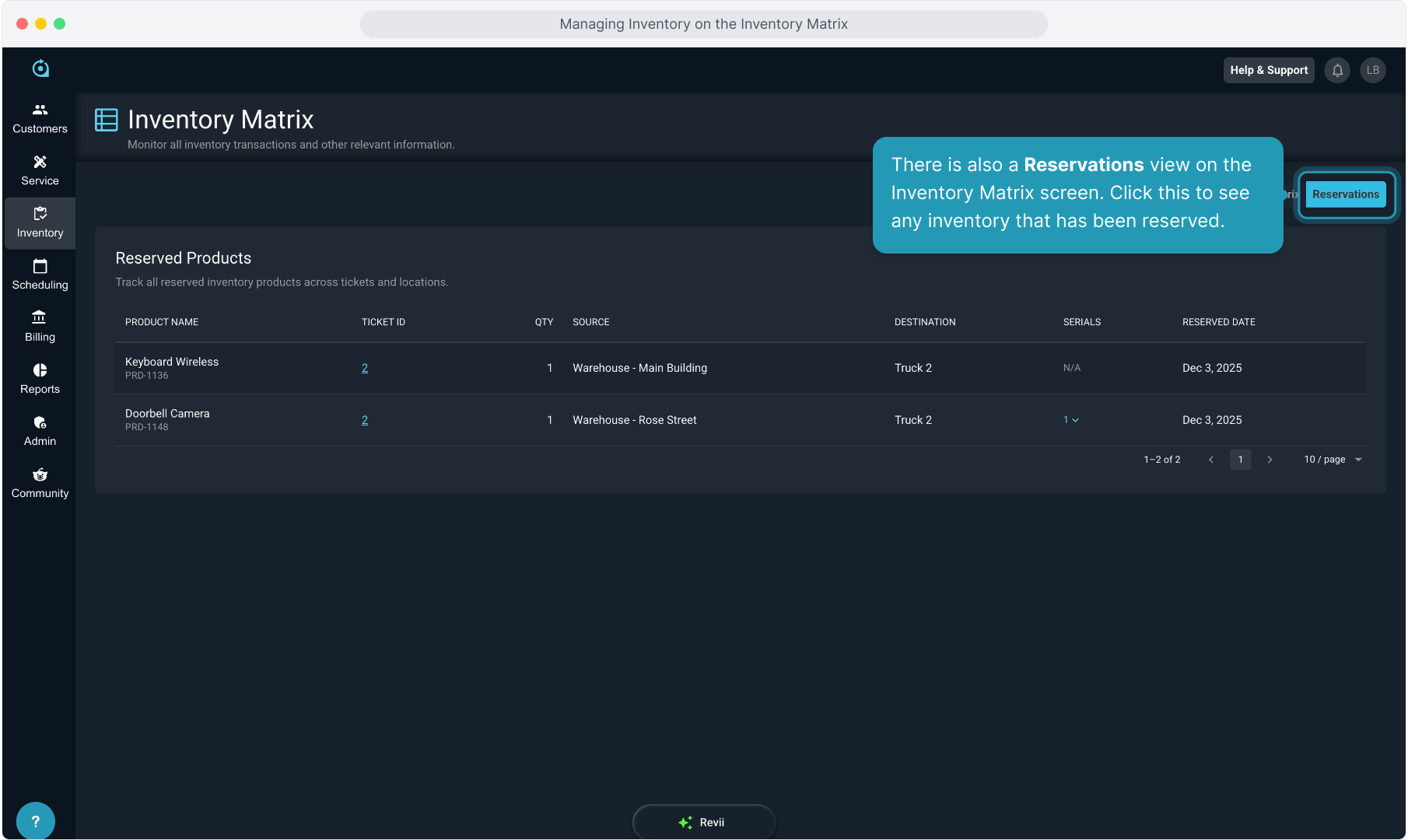Select the Reservations view tab
The height and width of the screenshot is (840, 1408).
pos(1345,194)
